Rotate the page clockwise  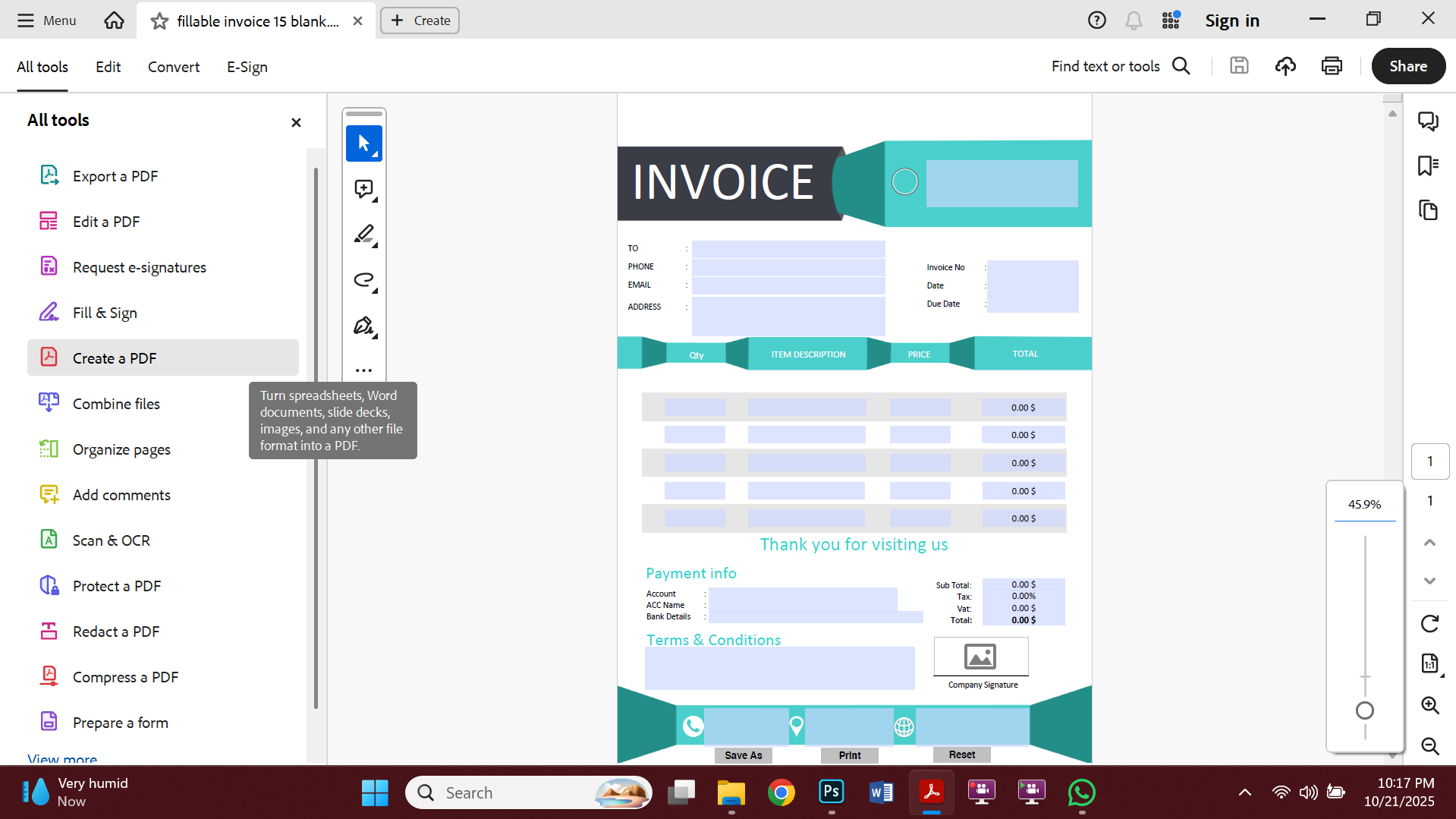click(x=1430, y=623)
